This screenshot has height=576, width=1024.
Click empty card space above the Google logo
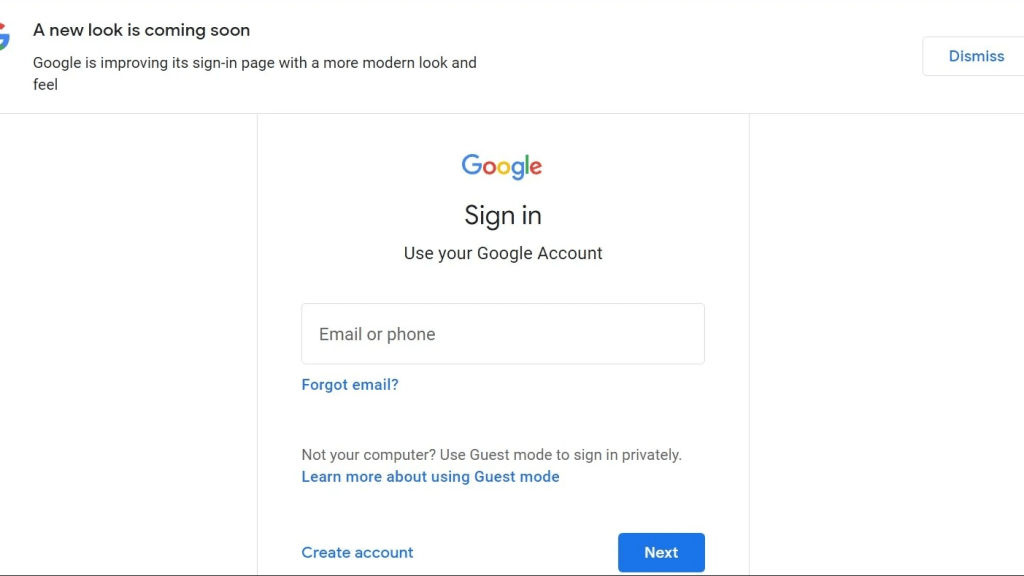[503, 130]
